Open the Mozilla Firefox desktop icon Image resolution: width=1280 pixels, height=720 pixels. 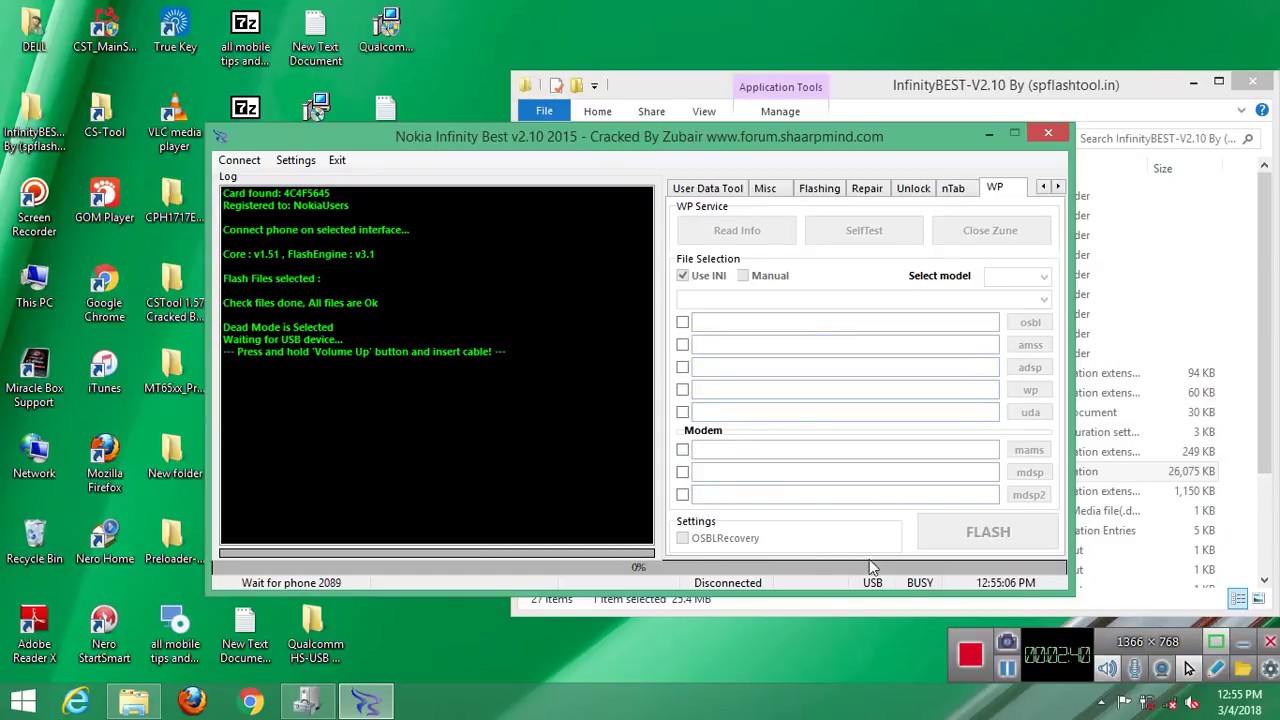point(104,465)
